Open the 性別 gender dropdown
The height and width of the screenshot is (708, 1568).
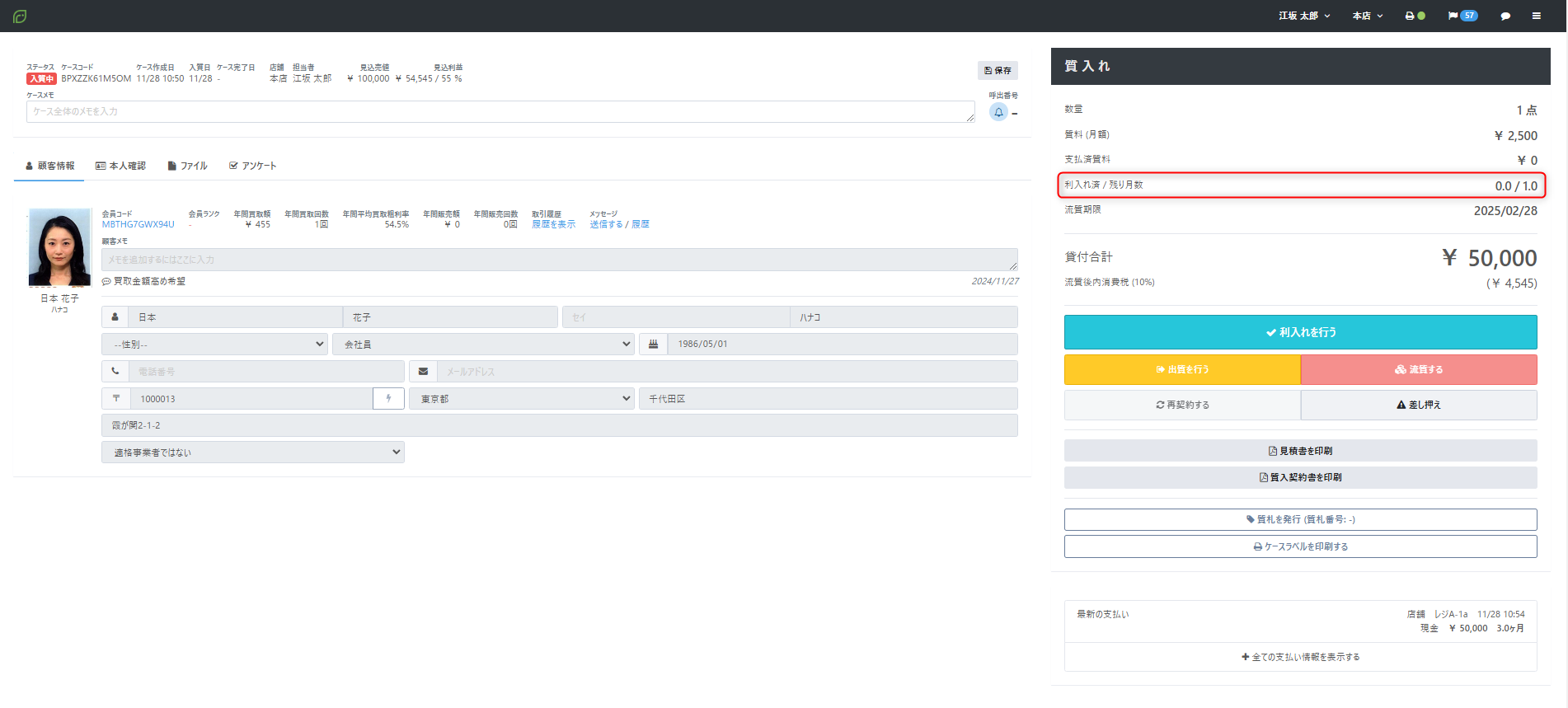coord(214,345)
